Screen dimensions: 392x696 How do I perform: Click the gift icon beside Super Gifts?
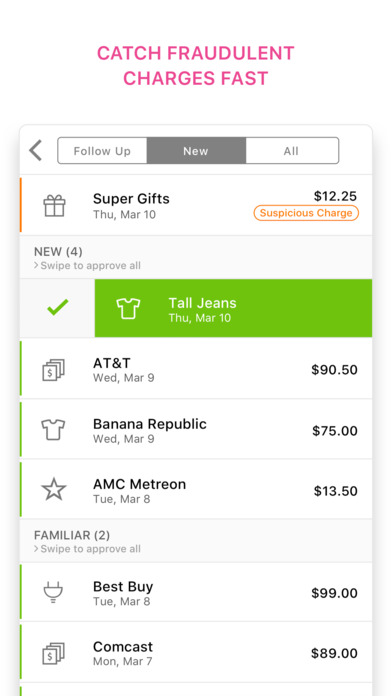54,206
